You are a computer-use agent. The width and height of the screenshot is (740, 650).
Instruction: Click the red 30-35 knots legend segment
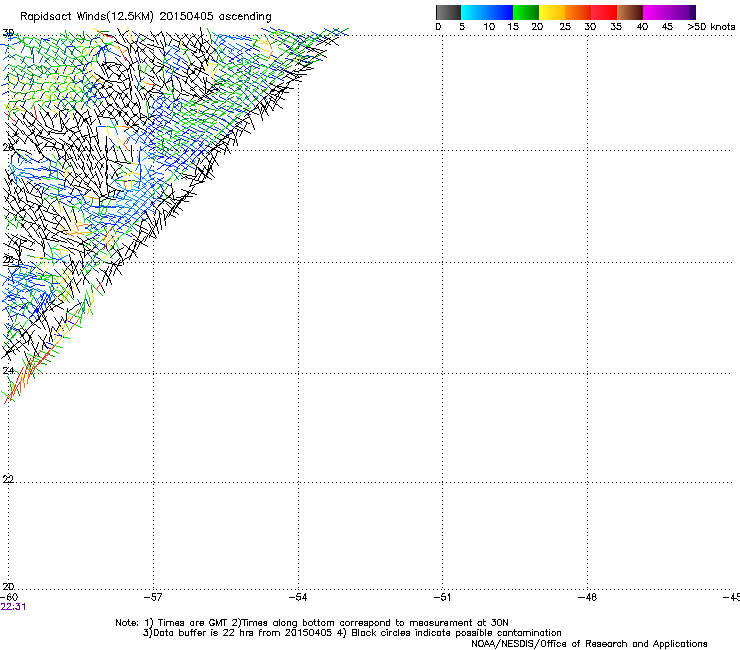click(604, 12)
